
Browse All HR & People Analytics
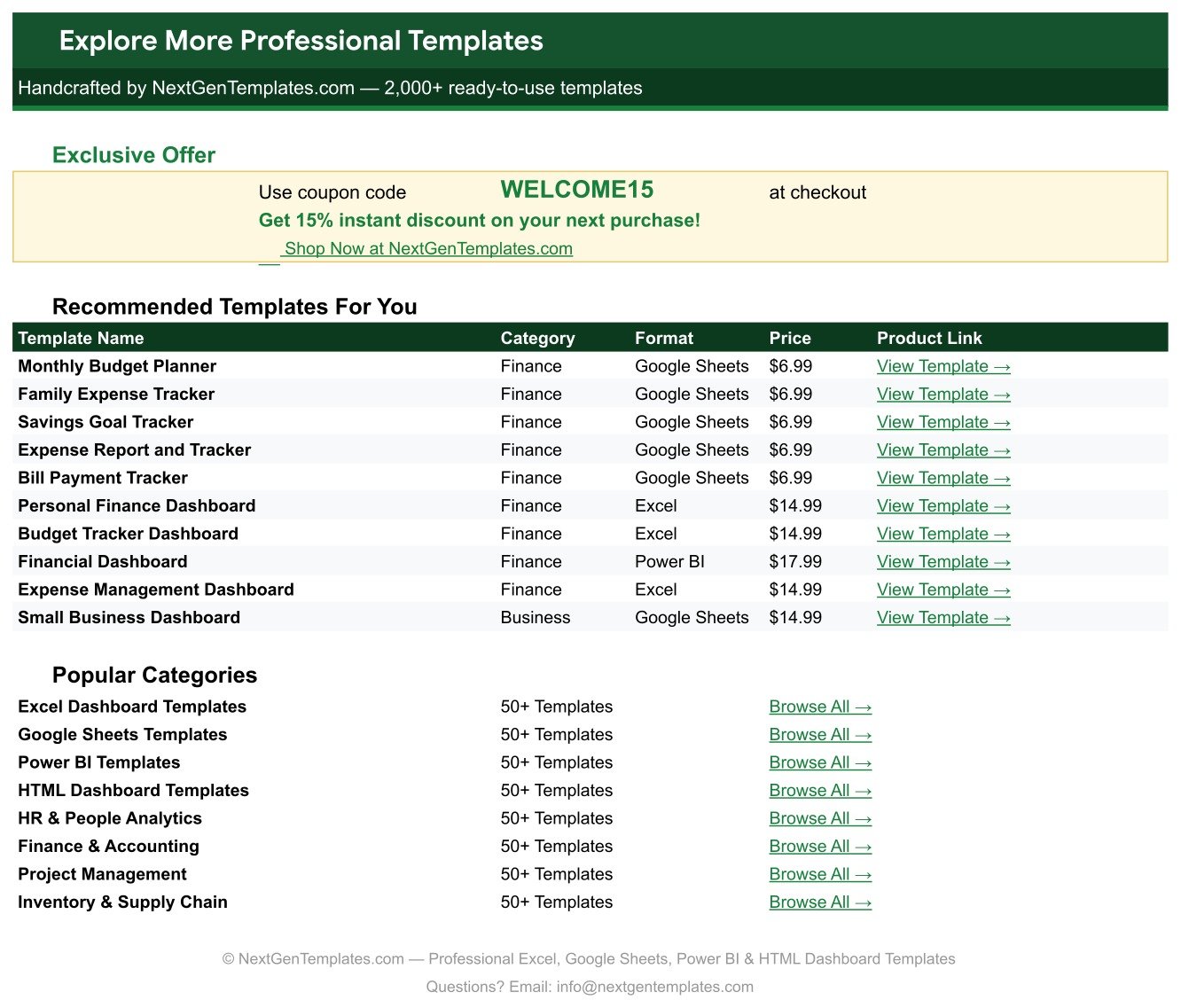(820, 818)
